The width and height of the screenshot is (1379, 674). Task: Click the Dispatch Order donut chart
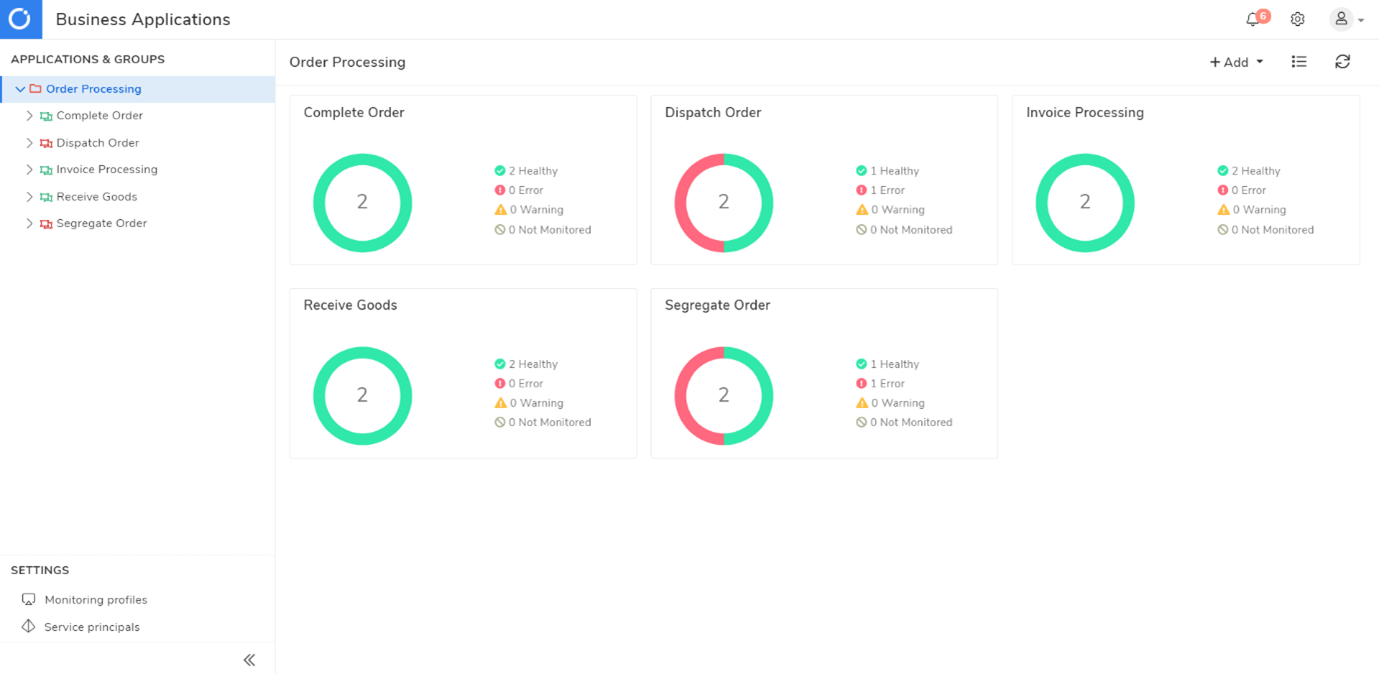724,203
